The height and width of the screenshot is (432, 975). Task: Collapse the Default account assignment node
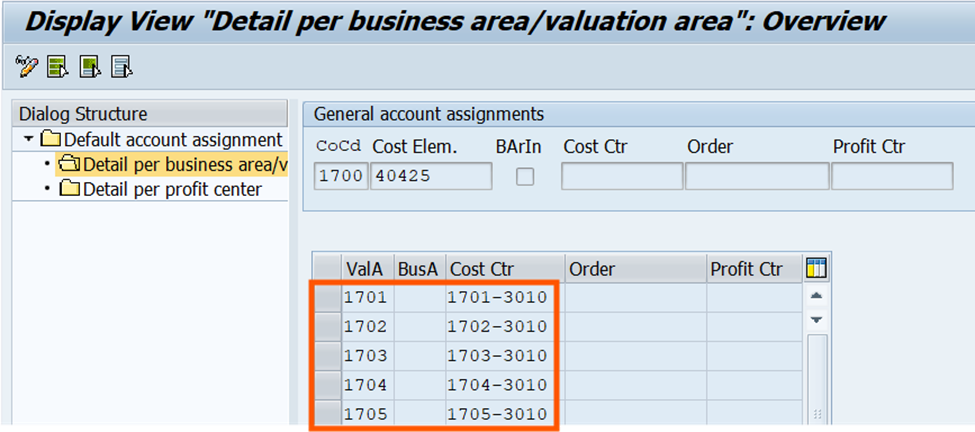[29, 140]
